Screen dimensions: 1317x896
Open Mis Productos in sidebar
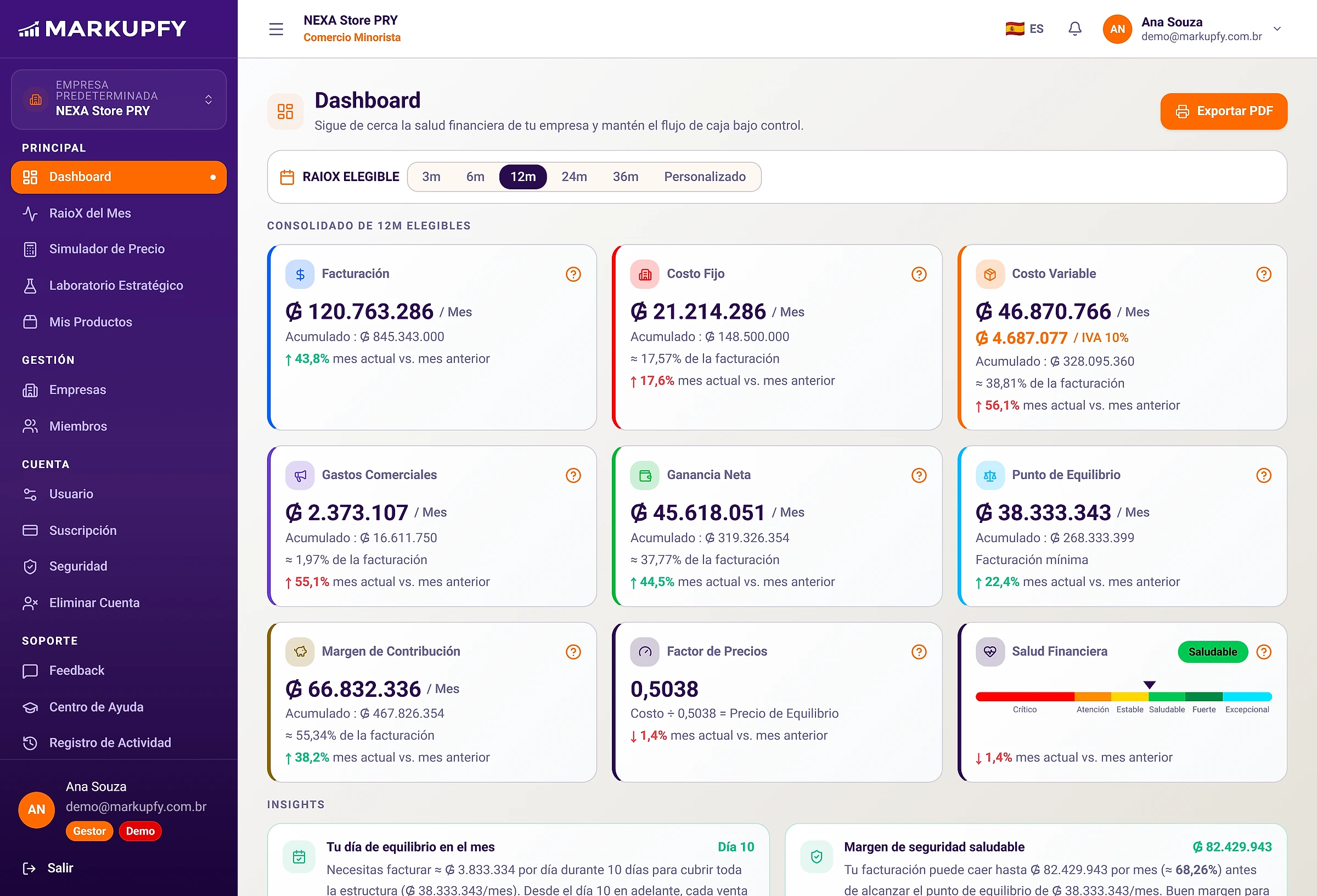(119, 322)
